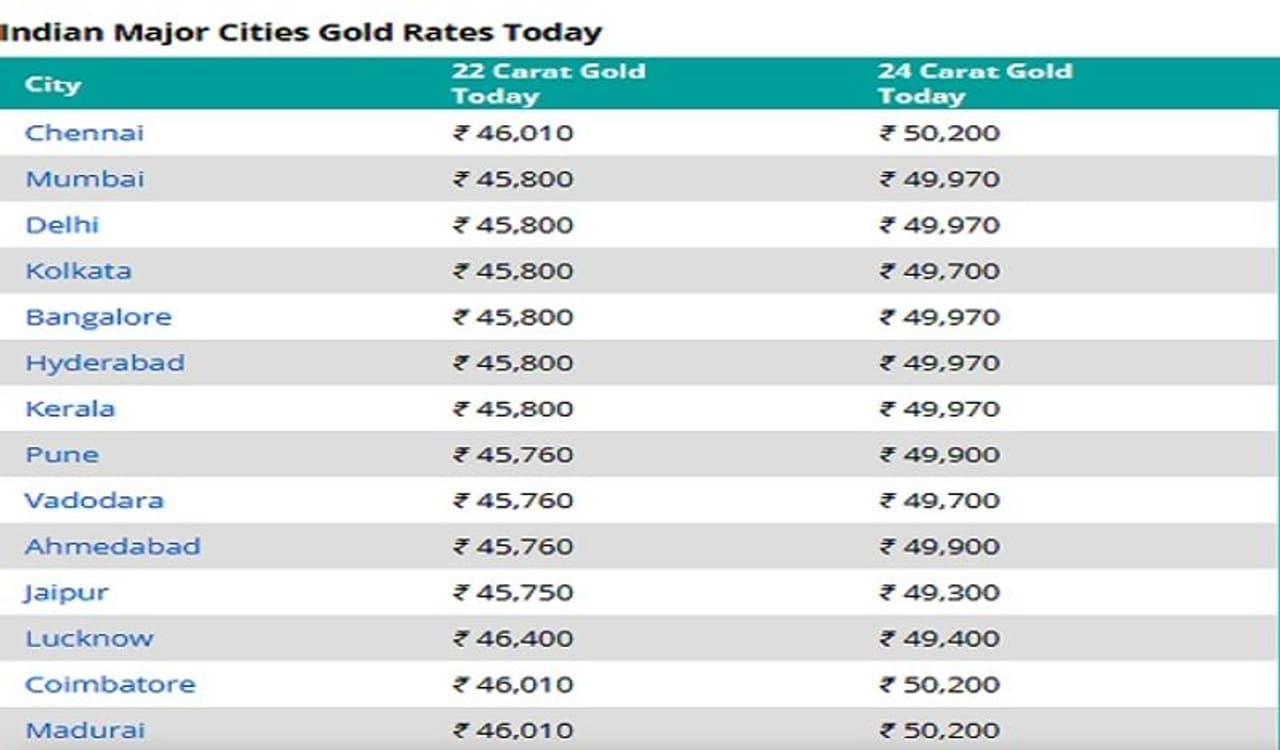Image resolution: width=1280 pixels, height=750 pixels.
Task: Select the Lucknow link
Action: pos(89,638)
